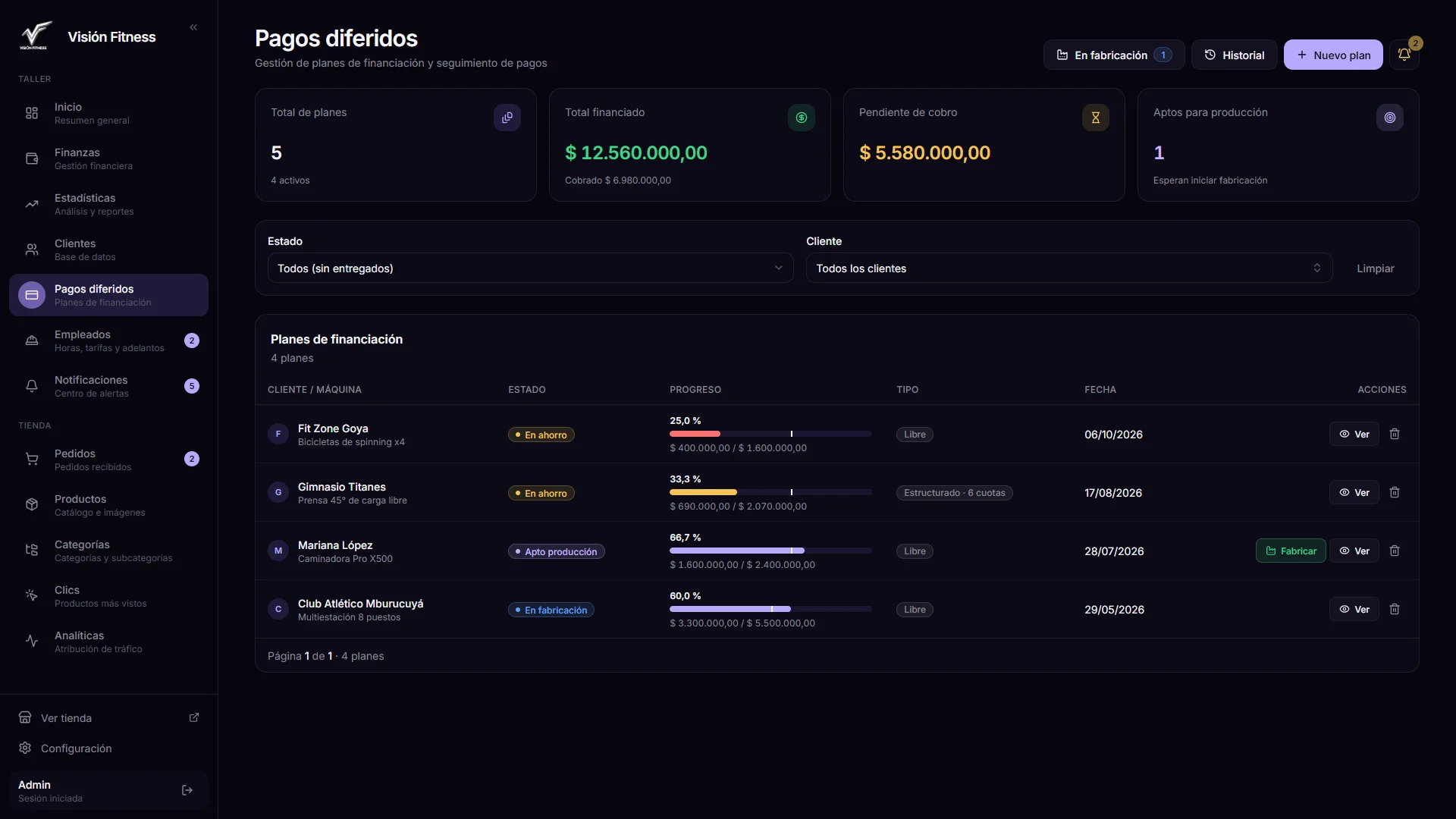Open the Estado filter dropdown
Image resolution: width=1456 pixels, height=819 pixels.
(x=530, y=268)
